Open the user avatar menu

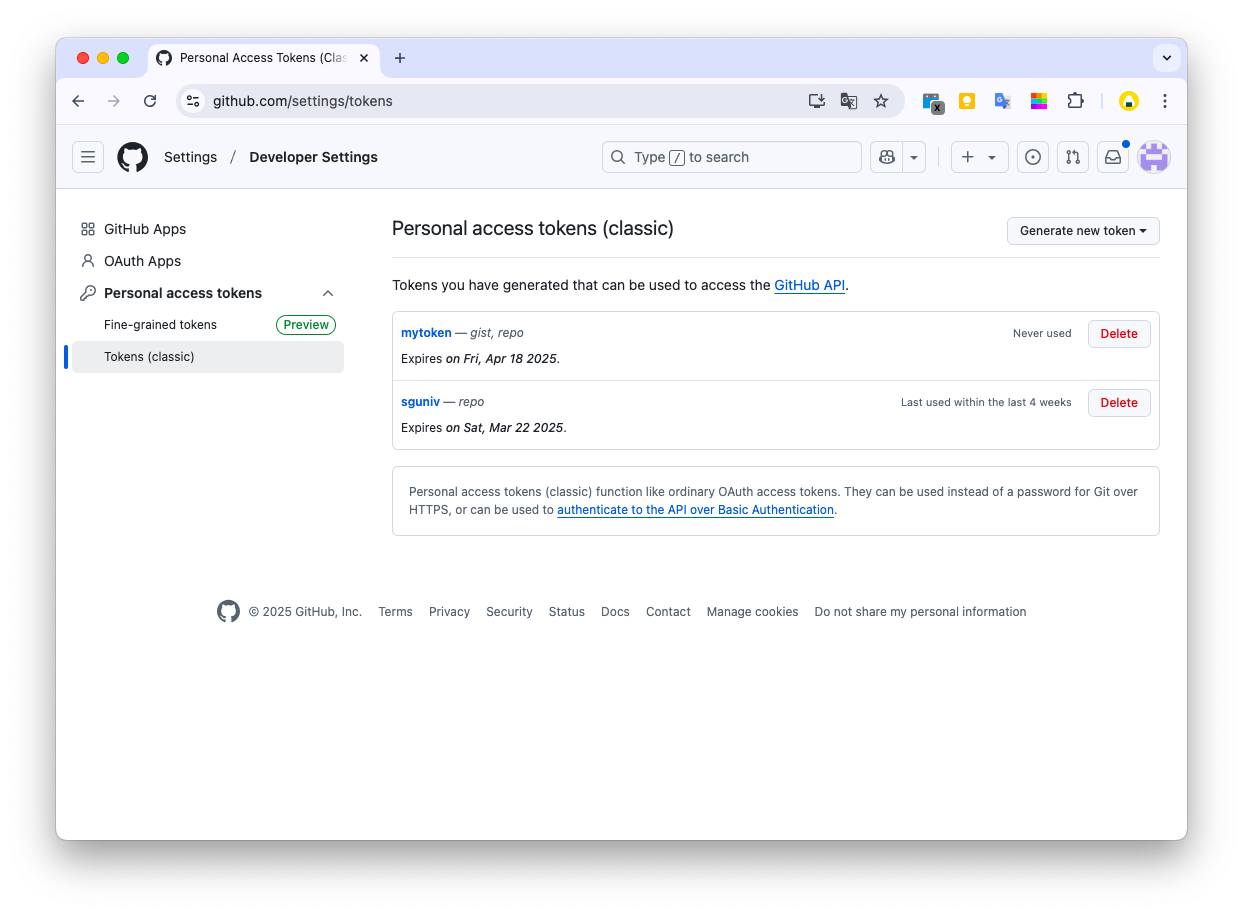tap(1154, 157)
